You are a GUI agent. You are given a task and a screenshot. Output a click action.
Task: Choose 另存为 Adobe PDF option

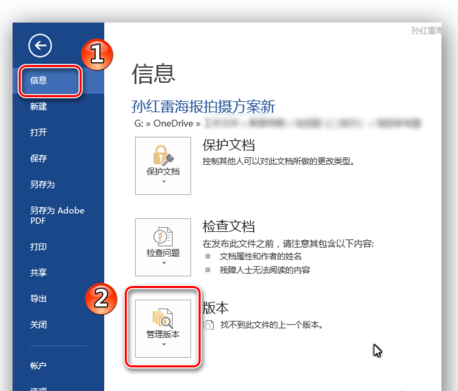[x=57, y=215]
